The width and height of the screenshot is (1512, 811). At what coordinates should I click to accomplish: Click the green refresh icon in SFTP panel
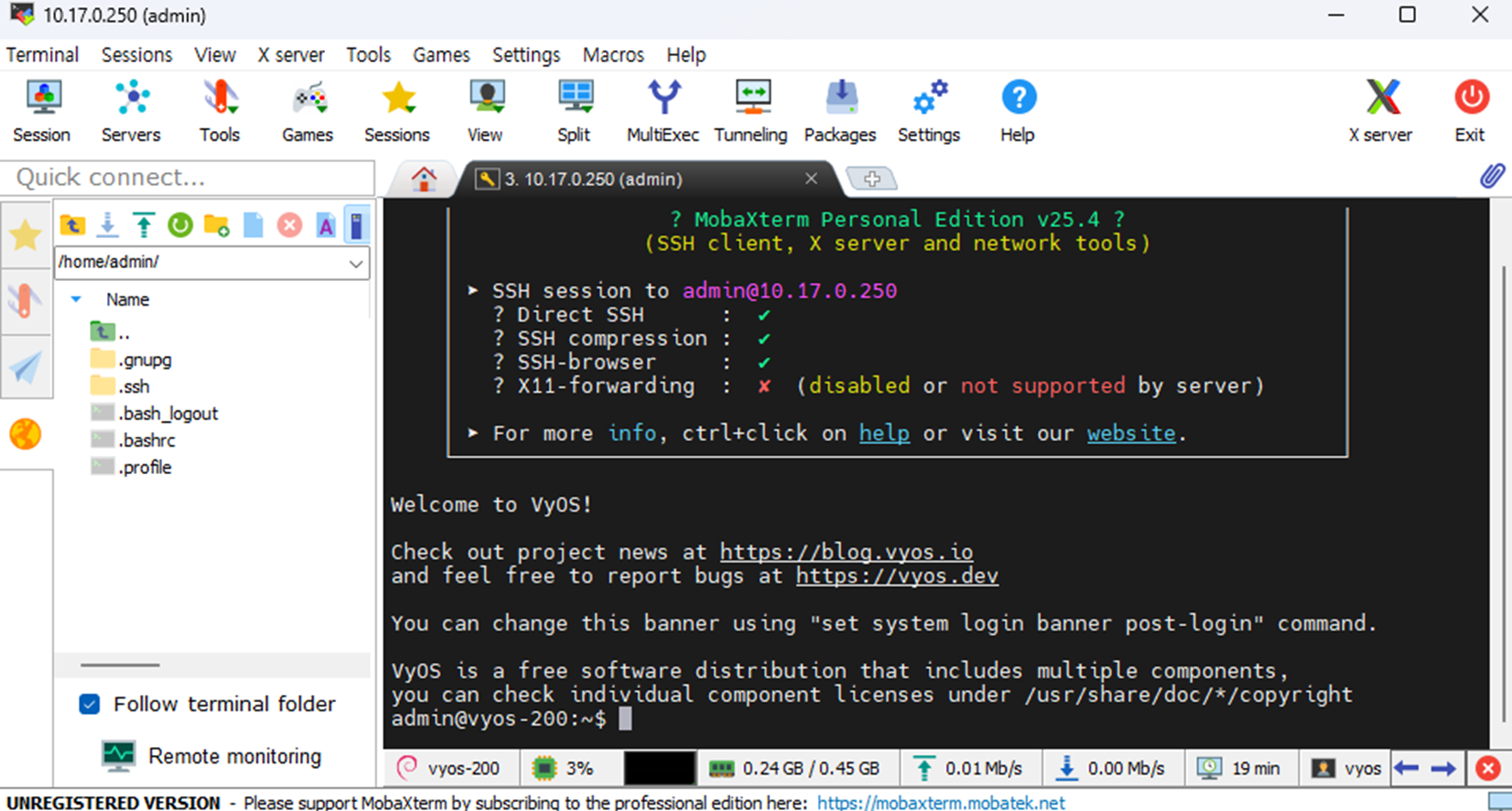pos(180,224)
